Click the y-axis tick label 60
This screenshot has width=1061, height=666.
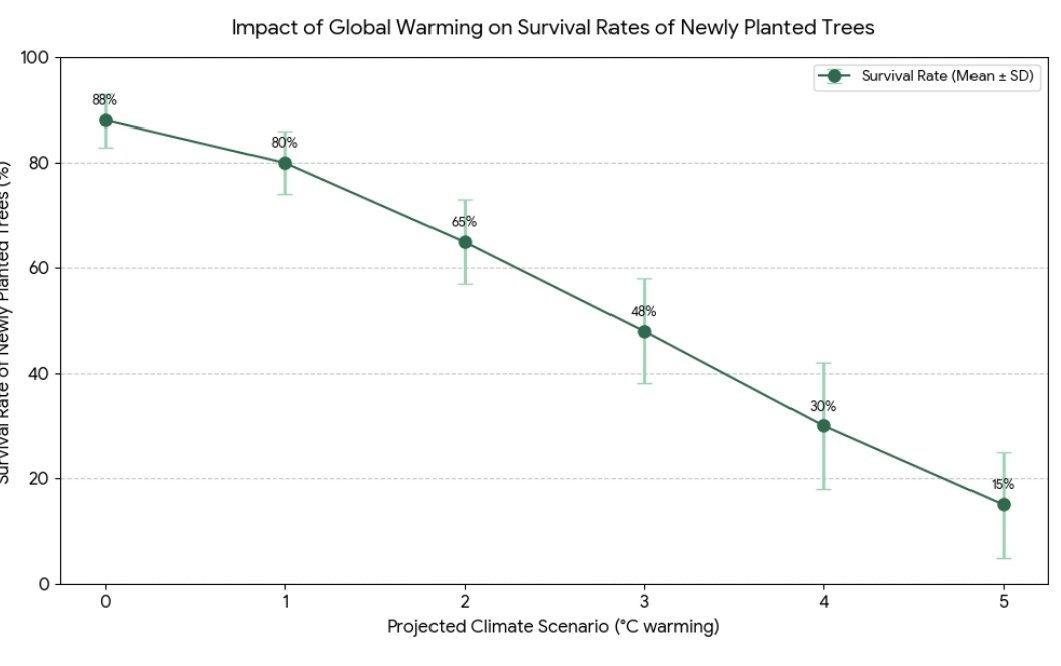(39, 269)
